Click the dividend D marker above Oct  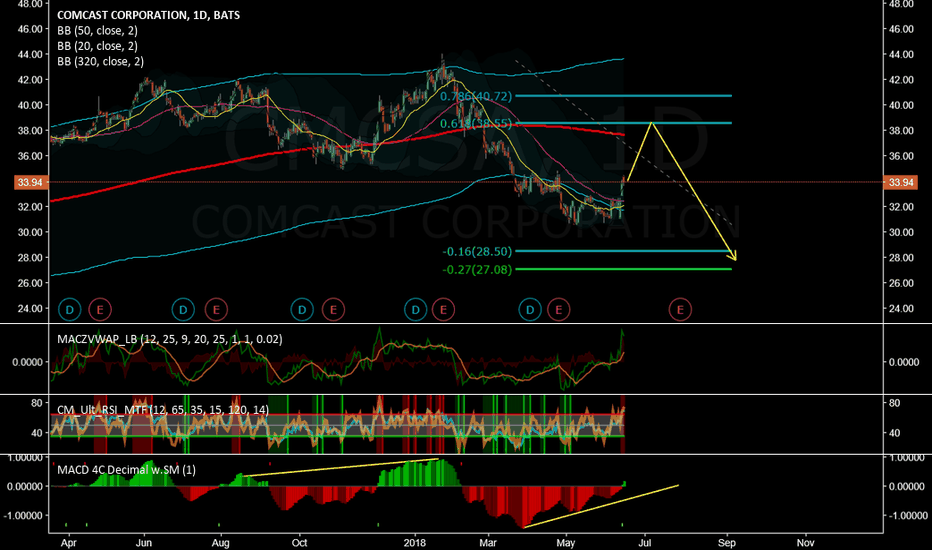coord(302,310)
